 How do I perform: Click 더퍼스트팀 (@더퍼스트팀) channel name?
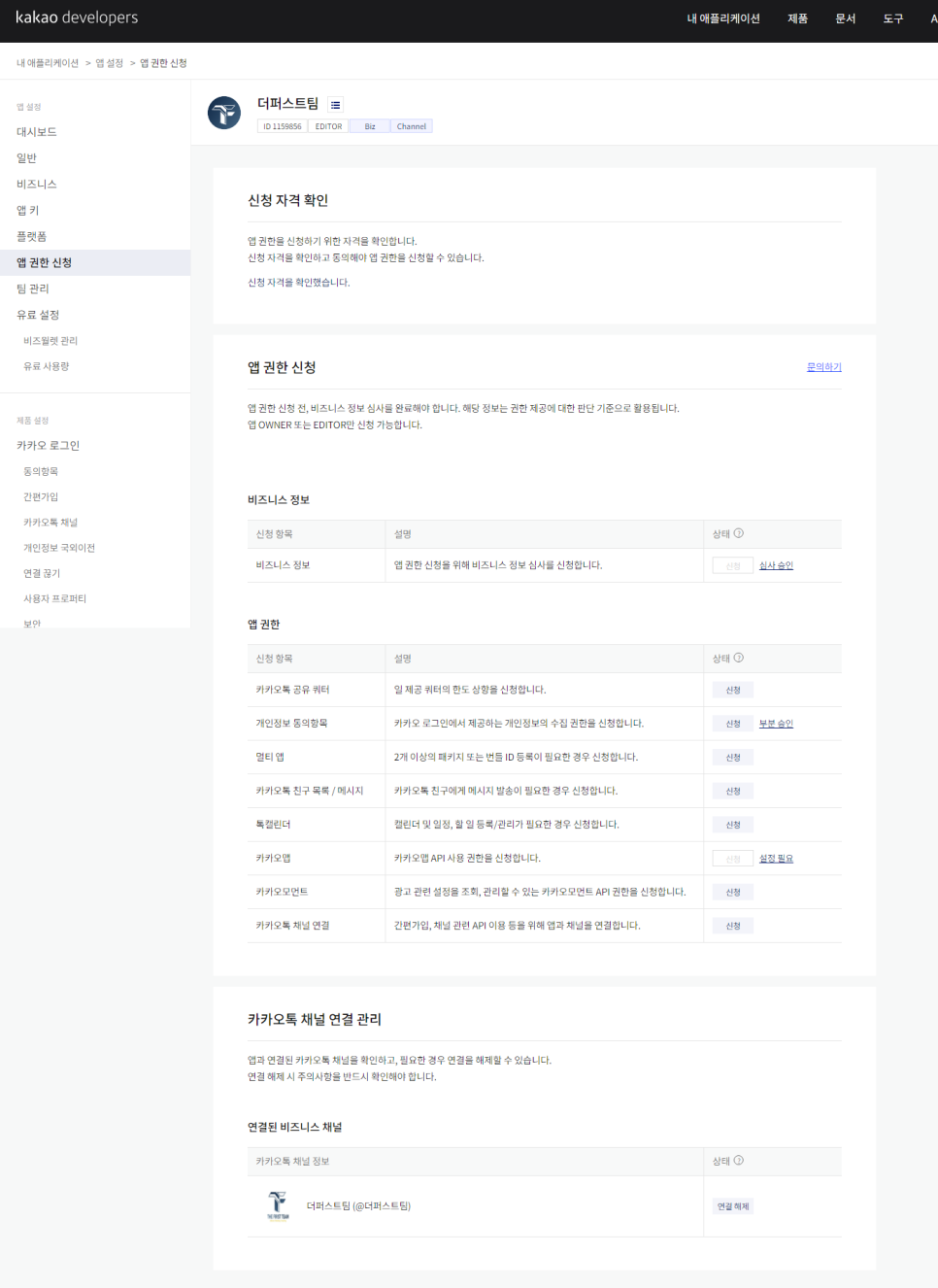coord(358,1206)
